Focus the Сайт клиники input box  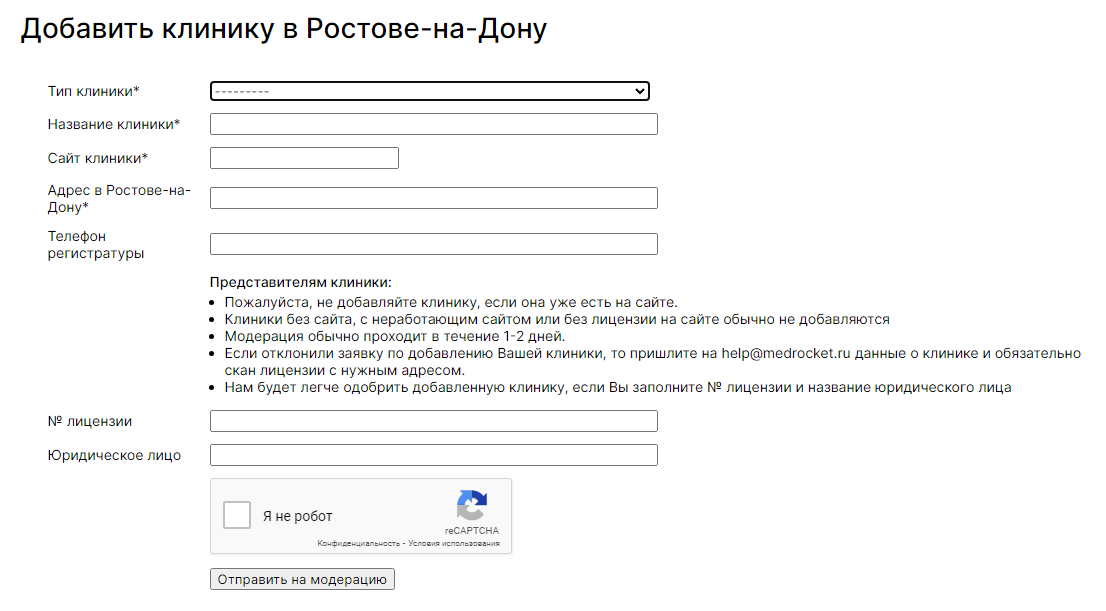point(304,158)
